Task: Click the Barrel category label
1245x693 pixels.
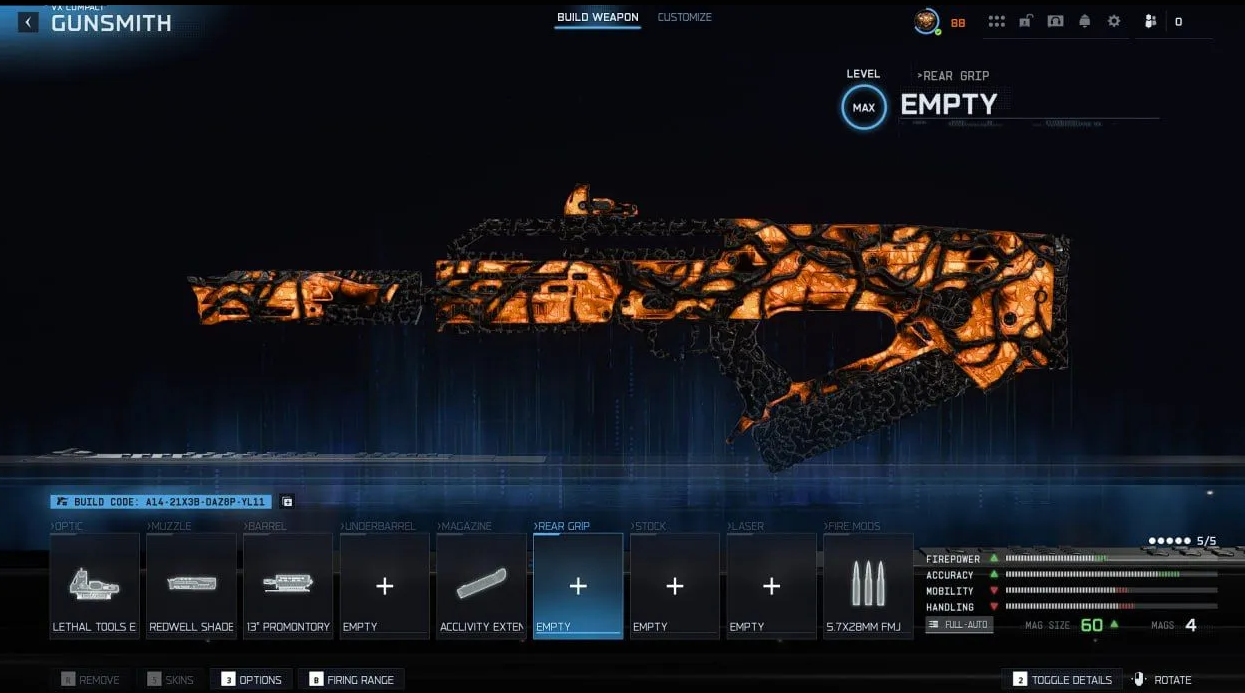Action: [x=265, y=526]
